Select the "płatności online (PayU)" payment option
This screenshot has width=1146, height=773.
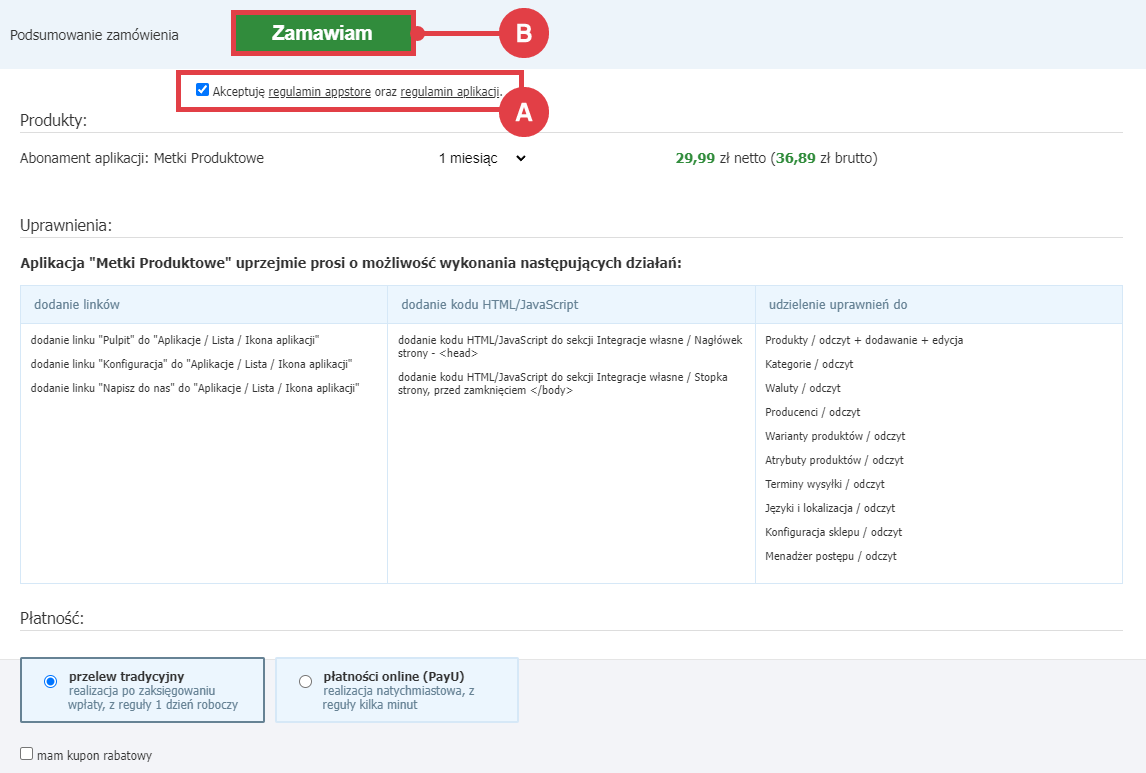304,680
